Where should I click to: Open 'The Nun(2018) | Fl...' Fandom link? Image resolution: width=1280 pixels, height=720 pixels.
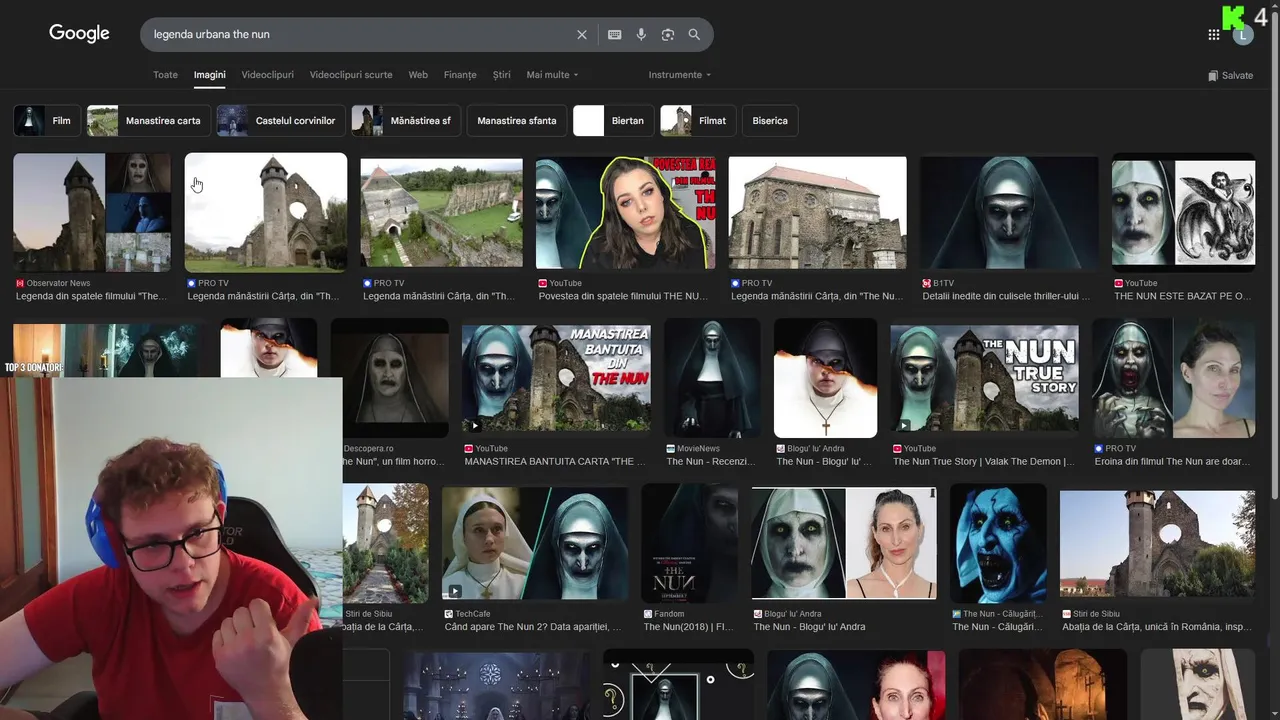pyautogui.click(x=688, y=627)
